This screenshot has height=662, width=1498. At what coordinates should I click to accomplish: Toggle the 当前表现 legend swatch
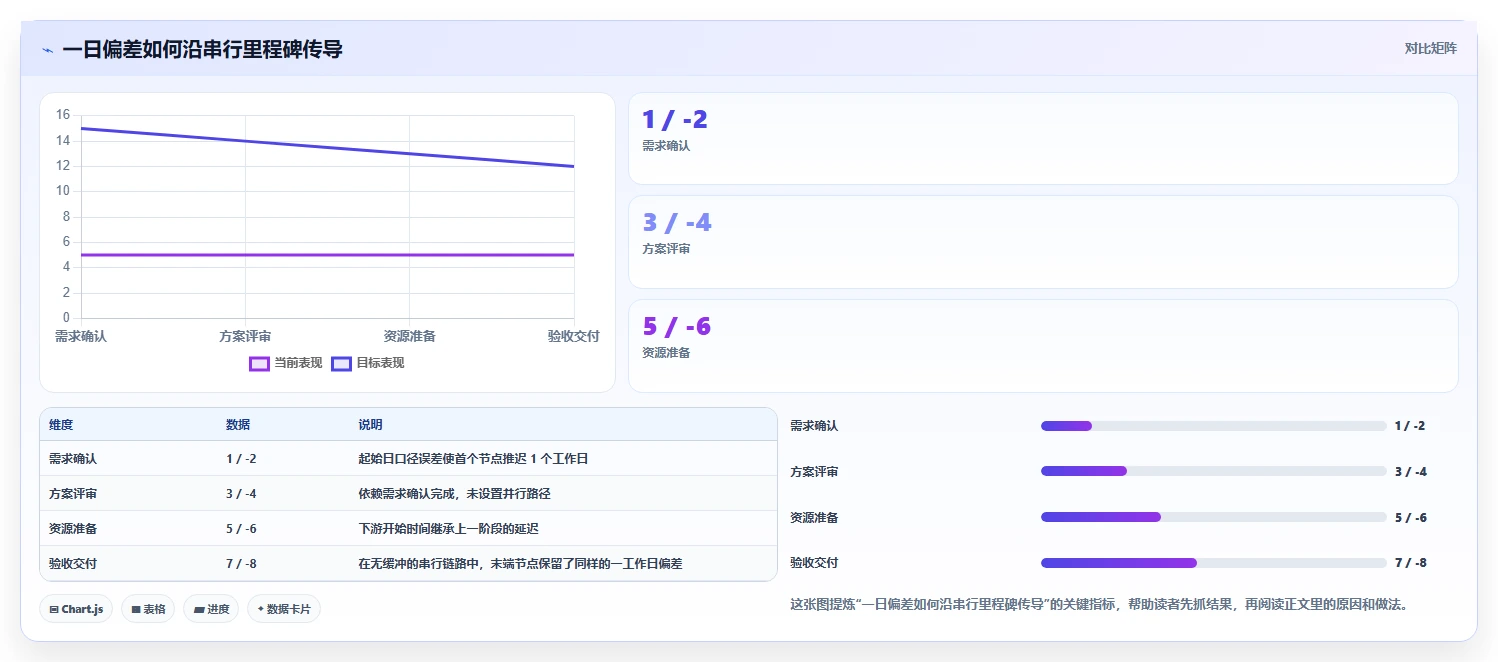(x=259, y=363)
